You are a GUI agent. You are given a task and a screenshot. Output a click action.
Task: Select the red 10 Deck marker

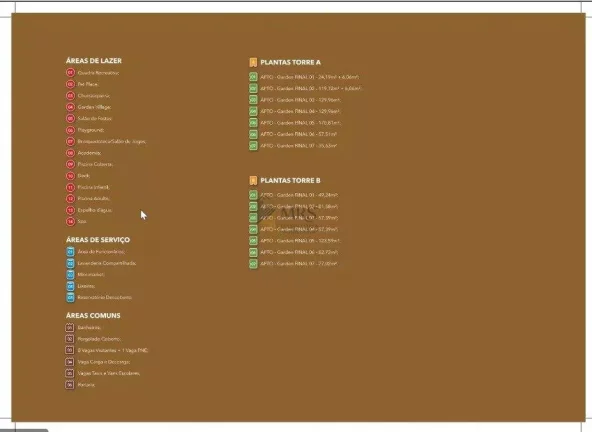pos(70,176)
